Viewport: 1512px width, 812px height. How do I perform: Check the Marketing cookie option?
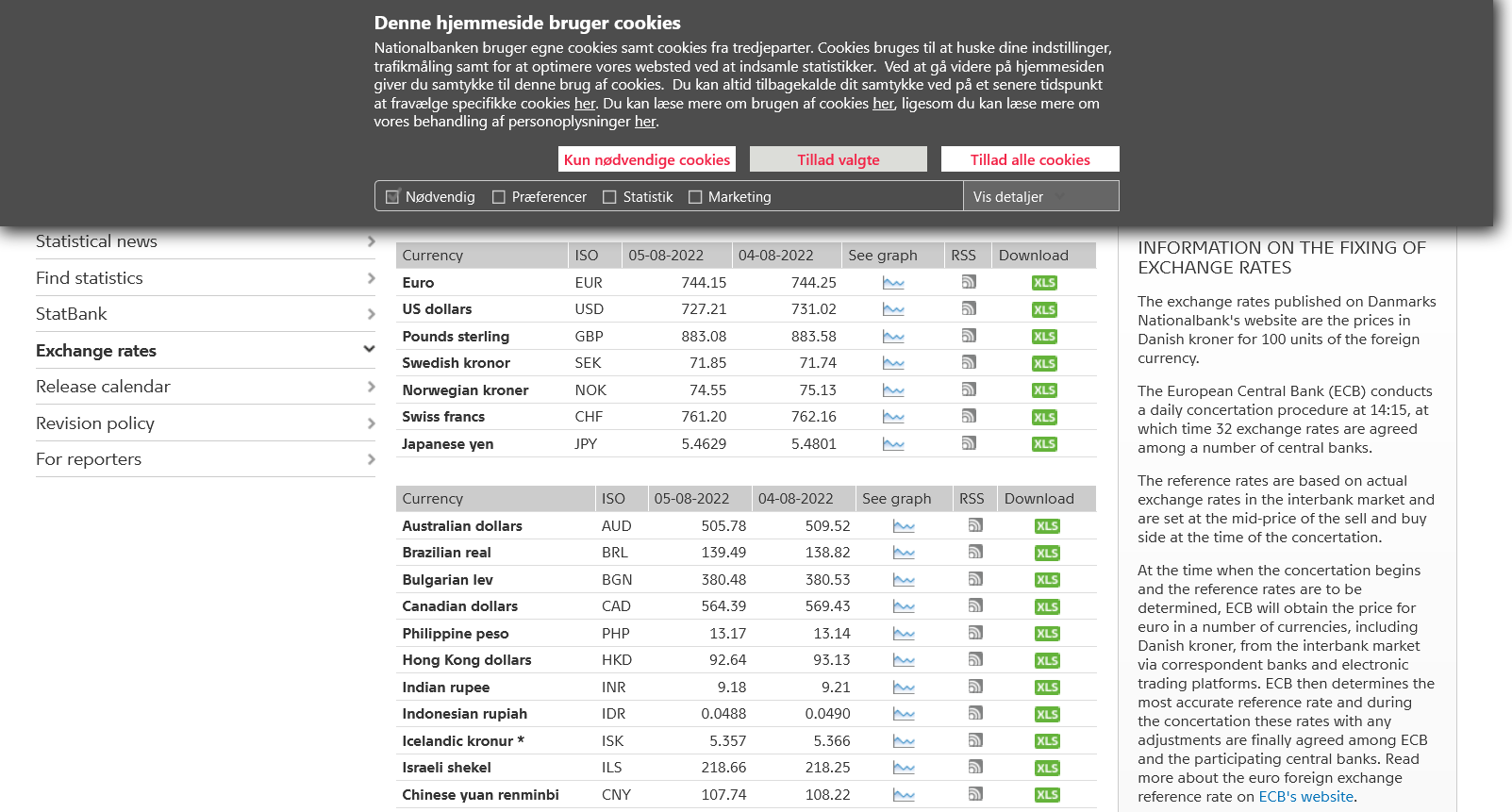695,197
